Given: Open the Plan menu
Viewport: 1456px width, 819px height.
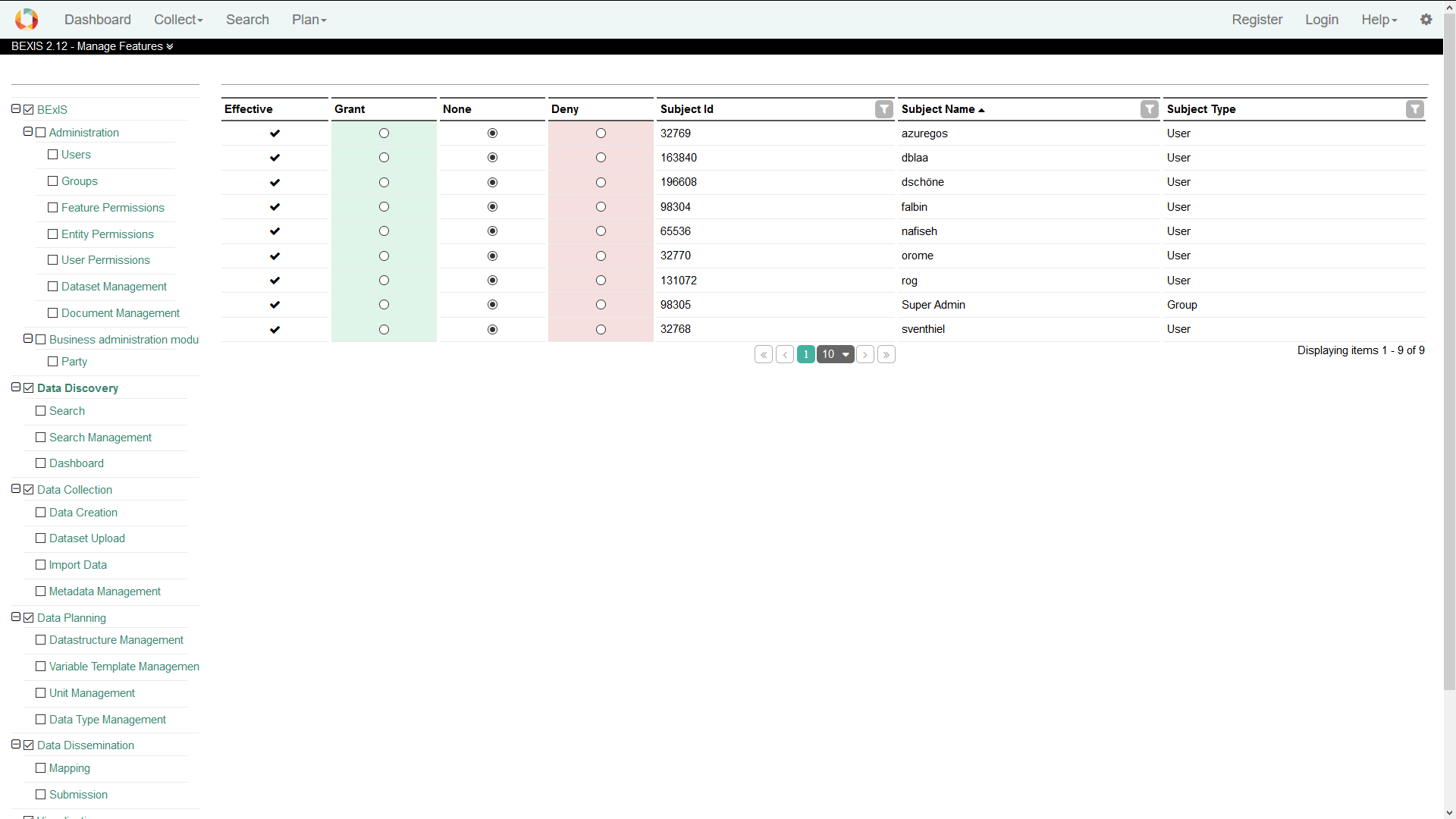Looking at the screenshot, I should (x=309, y=20).
